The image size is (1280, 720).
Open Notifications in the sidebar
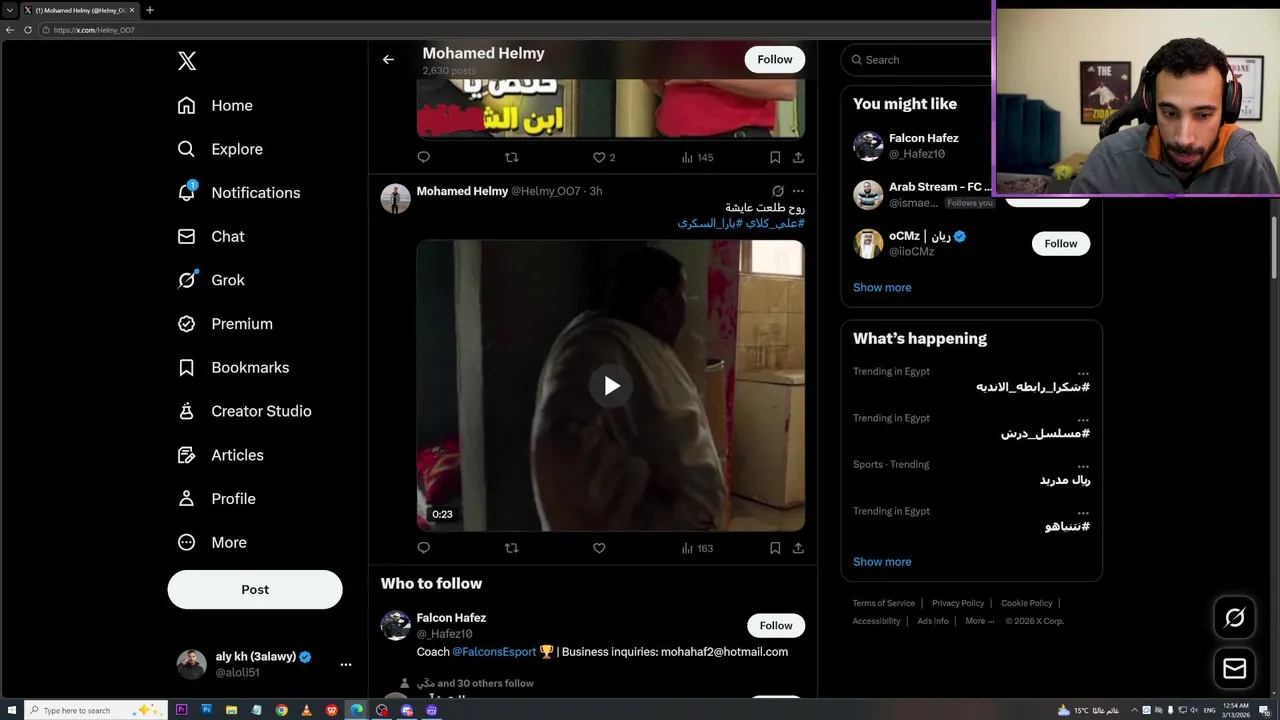(x=239, y=193)
